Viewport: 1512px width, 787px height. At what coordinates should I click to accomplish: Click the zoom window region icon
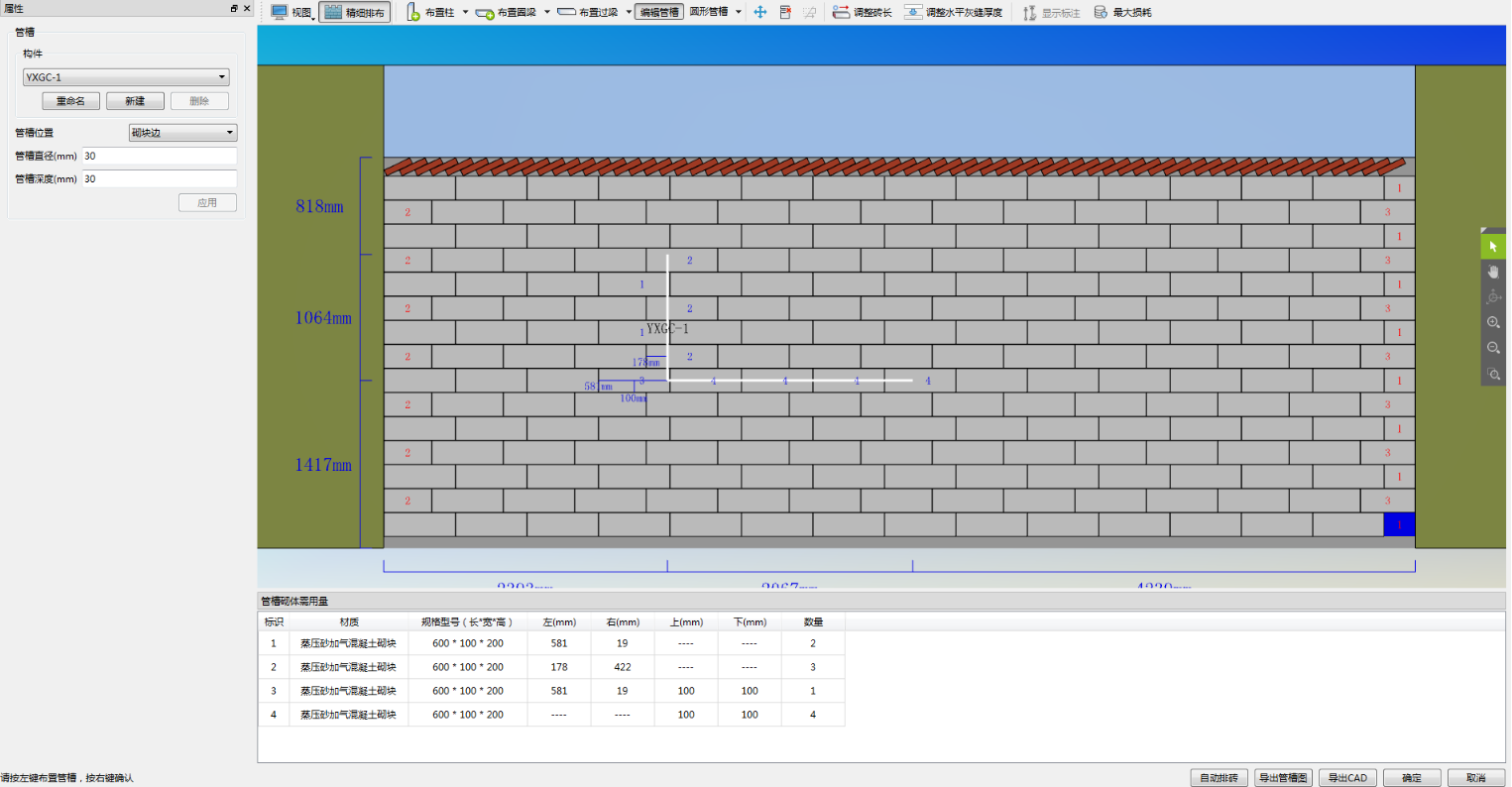point(1493,374)
